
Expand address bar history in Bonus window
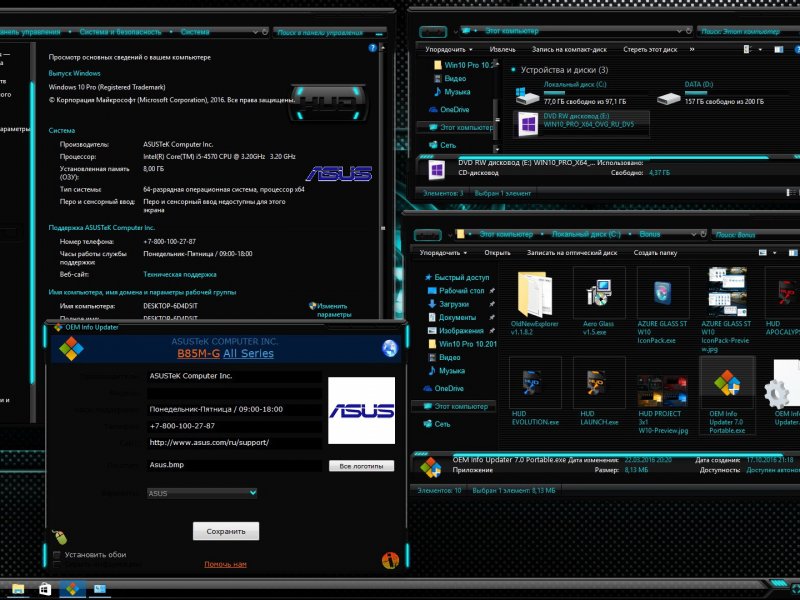coord(694,234)
